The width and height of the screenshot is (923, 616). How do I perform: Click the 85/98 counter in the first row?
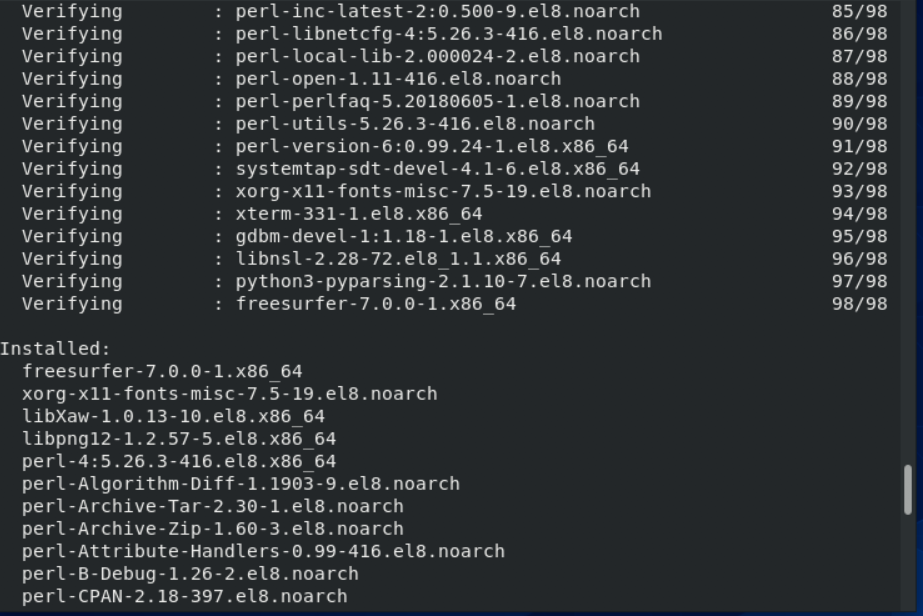[x=859, y=12]
